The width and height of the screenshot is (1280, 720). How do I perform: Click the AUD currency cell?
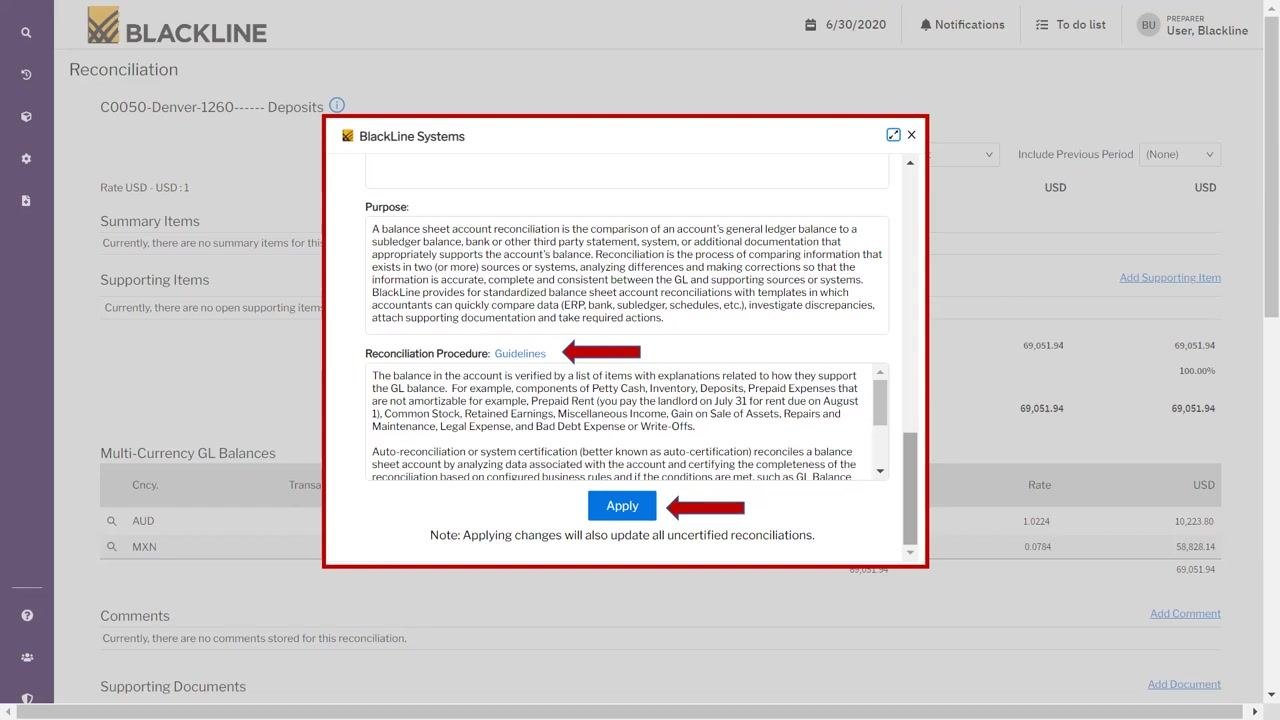pyautogui.click(x=143, y=521)
